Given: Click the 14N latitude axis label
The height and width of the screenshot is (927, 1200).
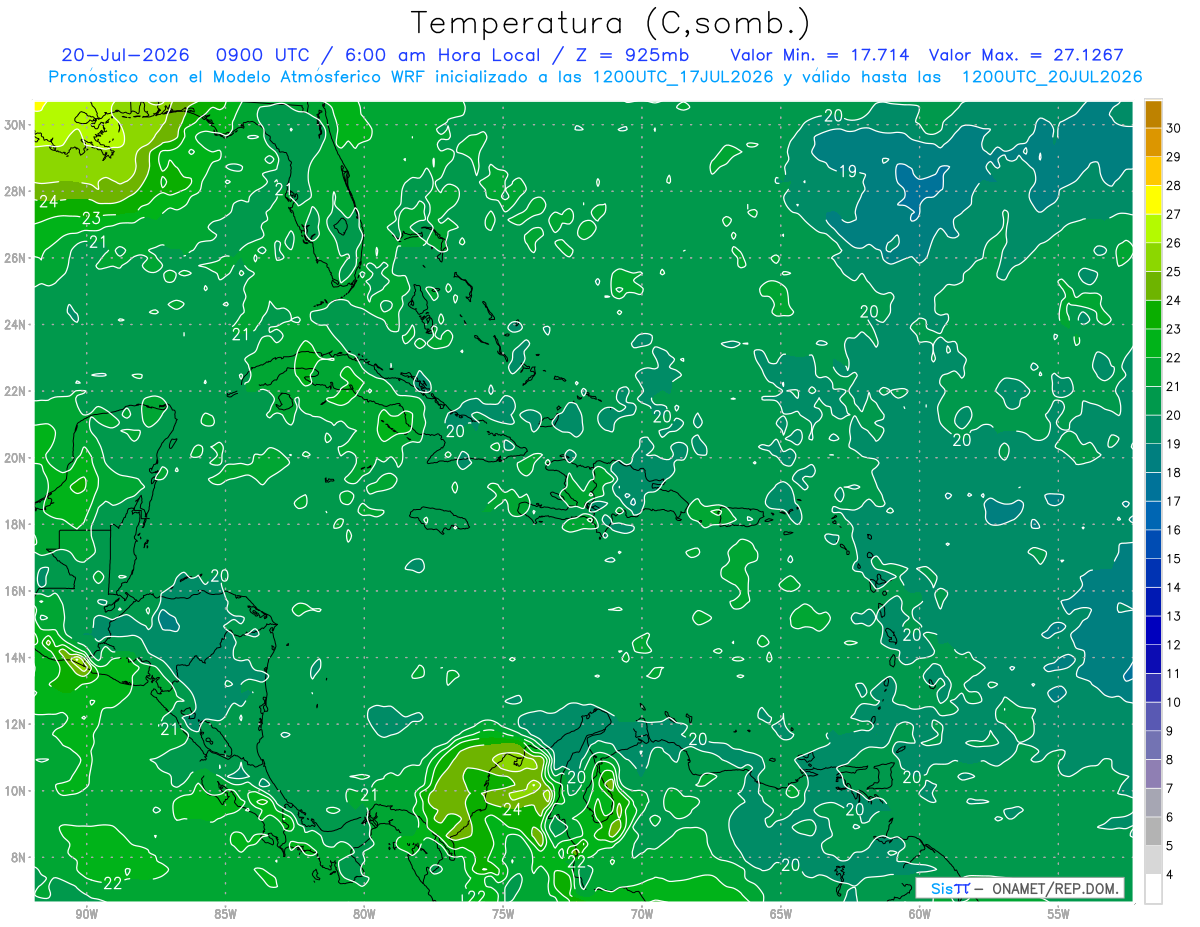Looking at the screenshot, I should coord(15,658).
